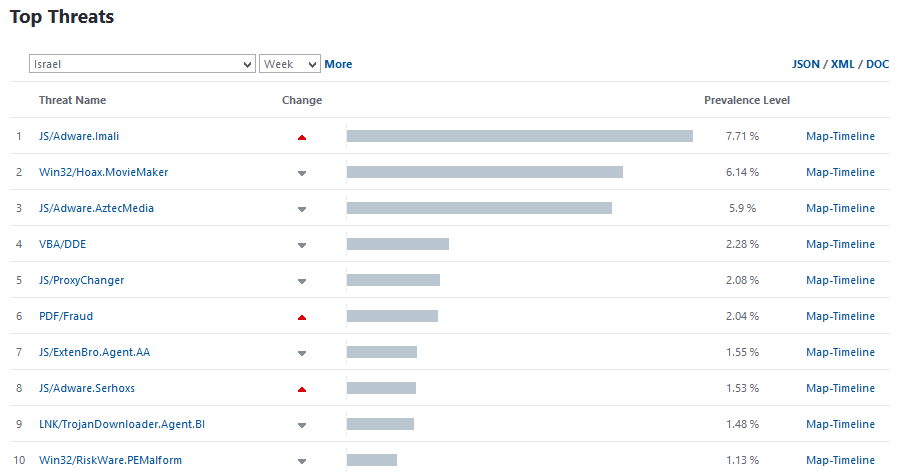Open the Israel country dropdown

142,64
